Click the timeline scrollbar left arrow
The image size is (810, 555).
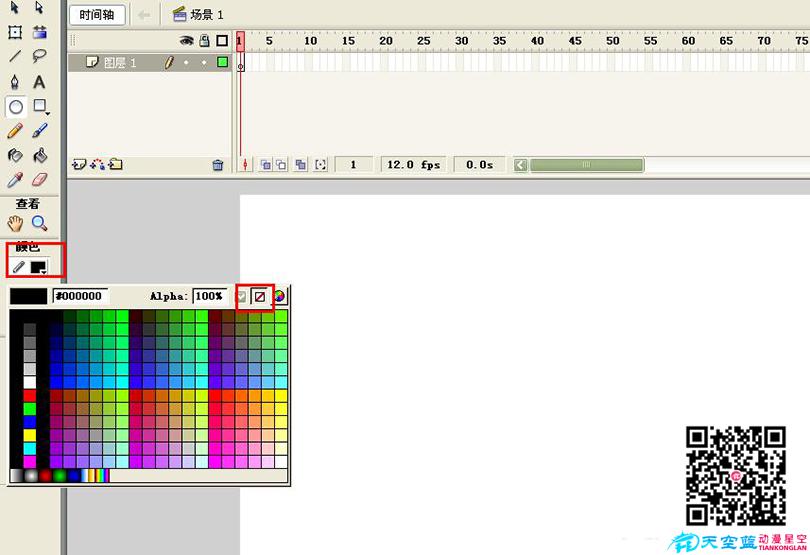[x=521, y=165]
